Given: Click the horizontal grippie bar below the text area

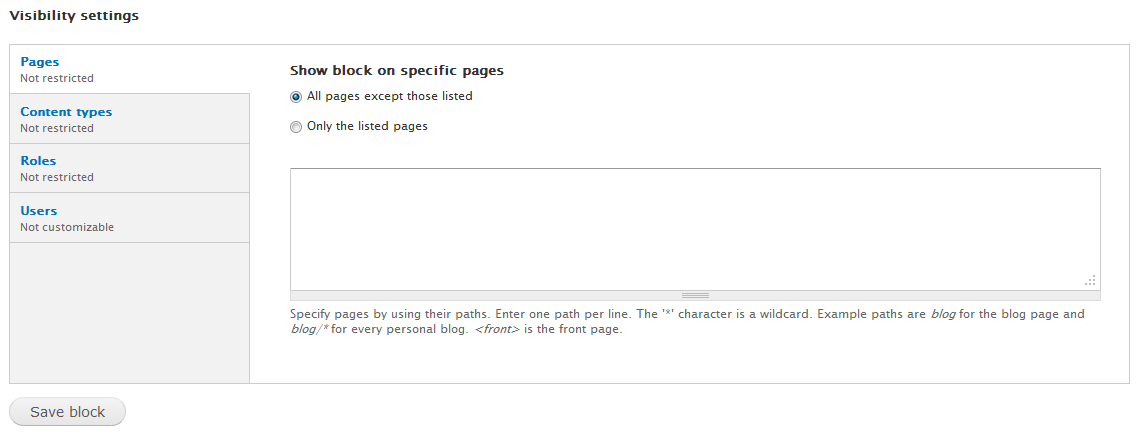Looking at the screenshot, I should 695,295.
